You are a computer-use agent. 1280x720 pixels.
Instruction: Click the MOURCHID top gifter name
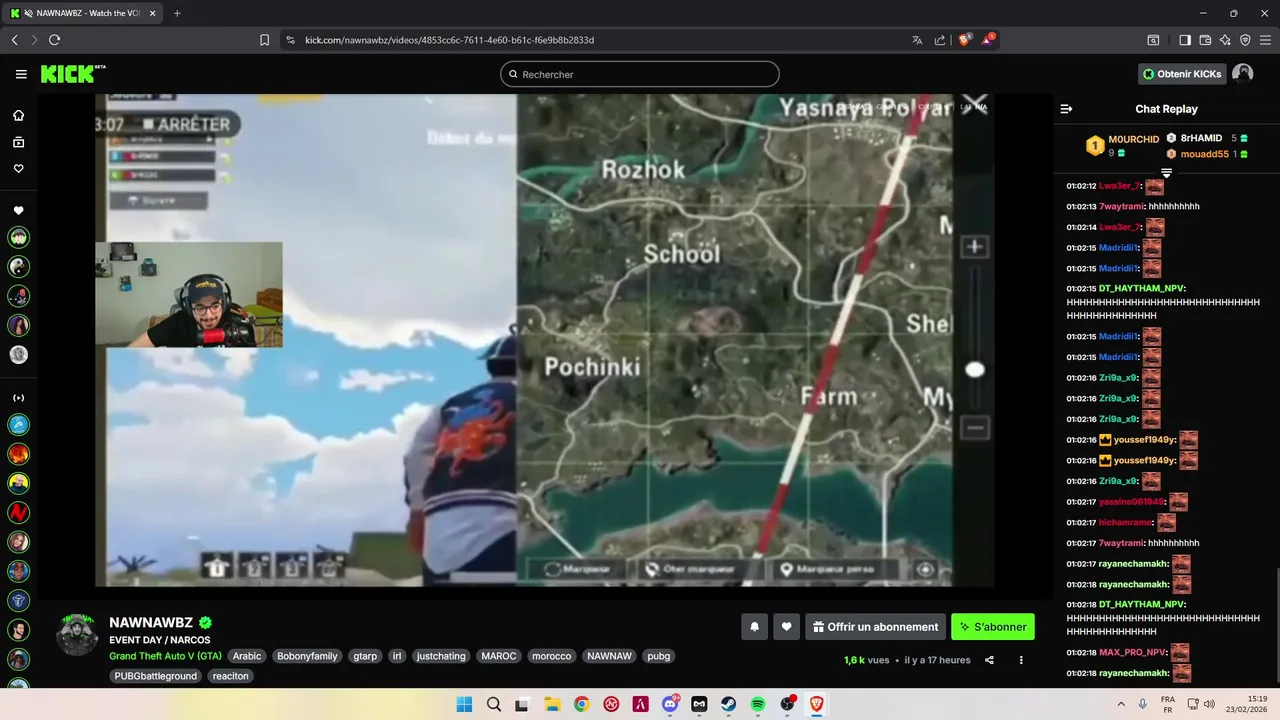(x=1134, y=140)
